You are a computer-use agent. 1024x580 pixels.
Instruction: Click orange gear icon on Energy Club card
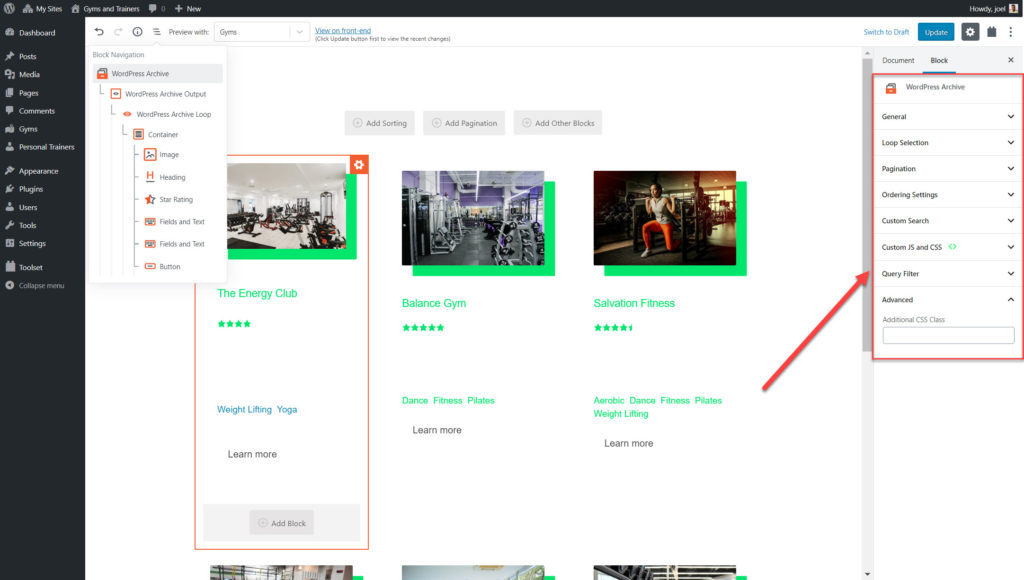click(x=360, y=164)
